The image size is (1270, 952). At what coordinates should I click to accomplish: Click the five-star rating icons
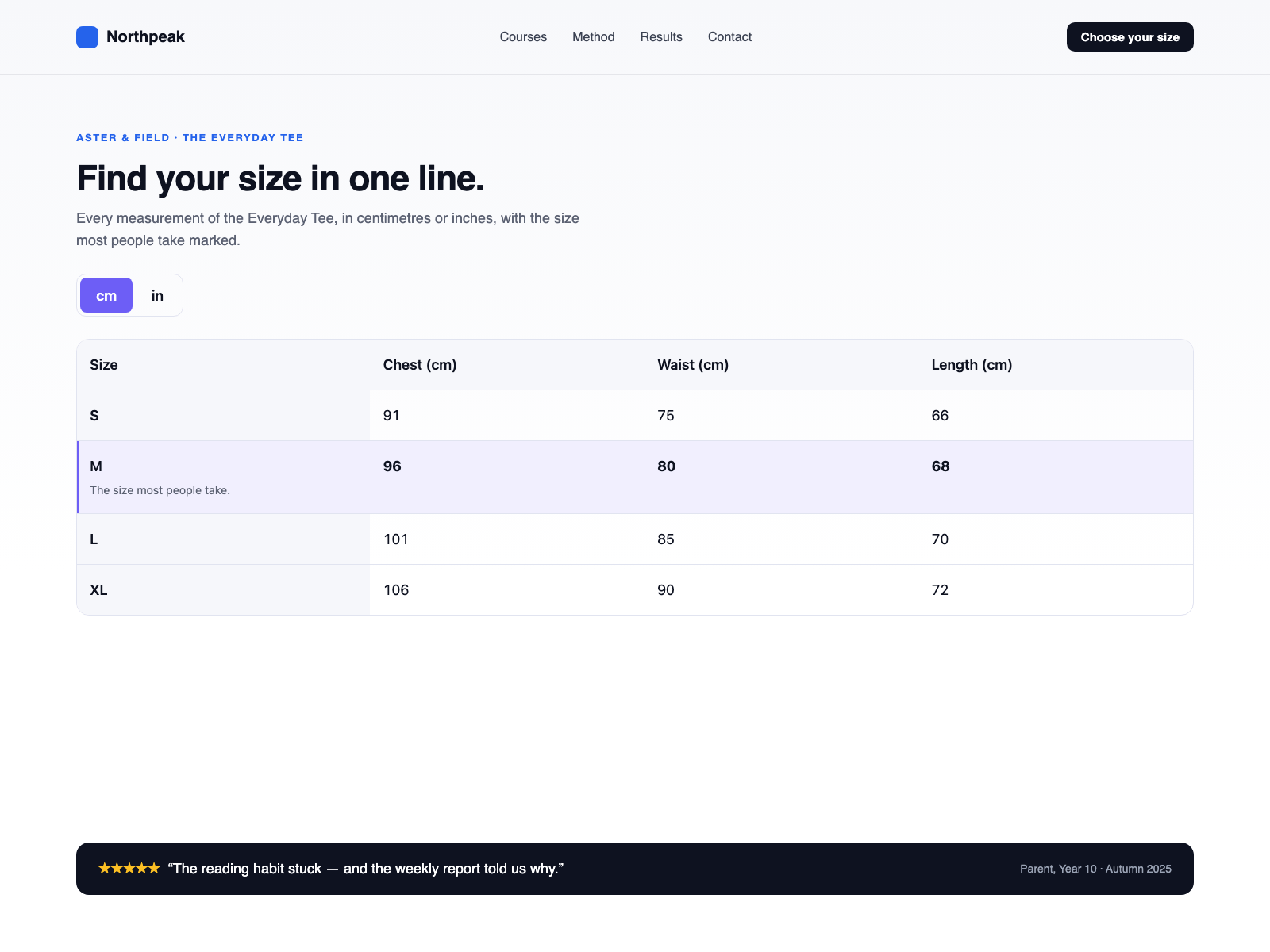click(129, 869)
